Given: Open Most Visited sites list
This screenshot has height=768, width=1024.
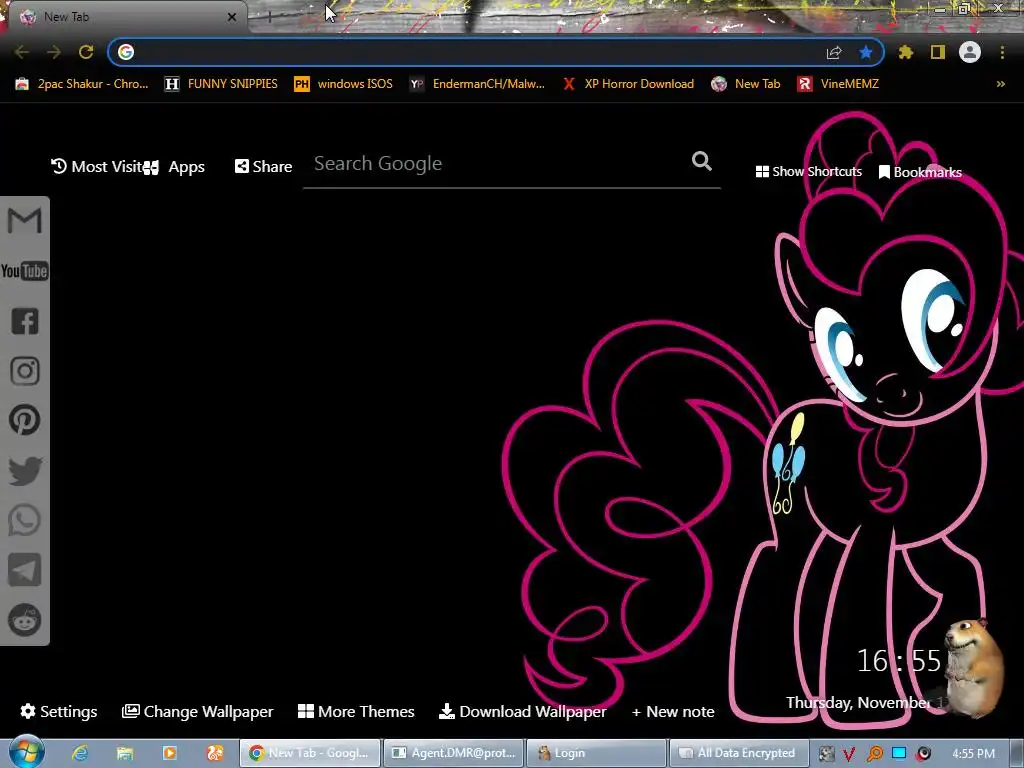Looking at the screenshot, I should (x=97, y=167).
